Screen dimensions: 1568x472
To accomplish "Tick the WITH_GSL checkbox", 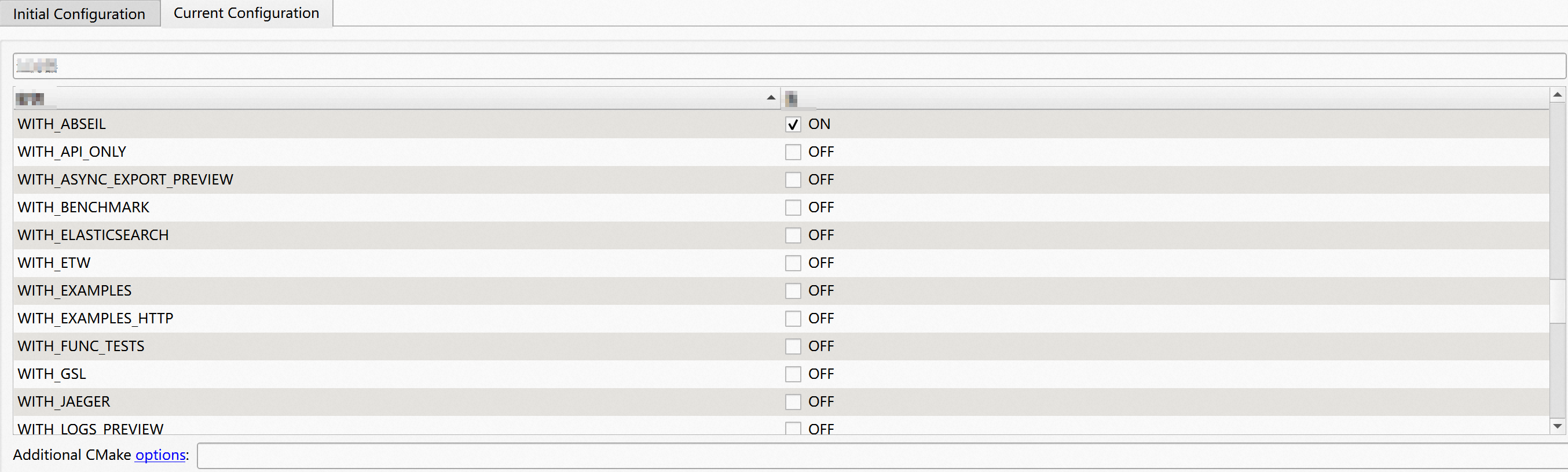I will pyautogui.click(x=793, y=375).
